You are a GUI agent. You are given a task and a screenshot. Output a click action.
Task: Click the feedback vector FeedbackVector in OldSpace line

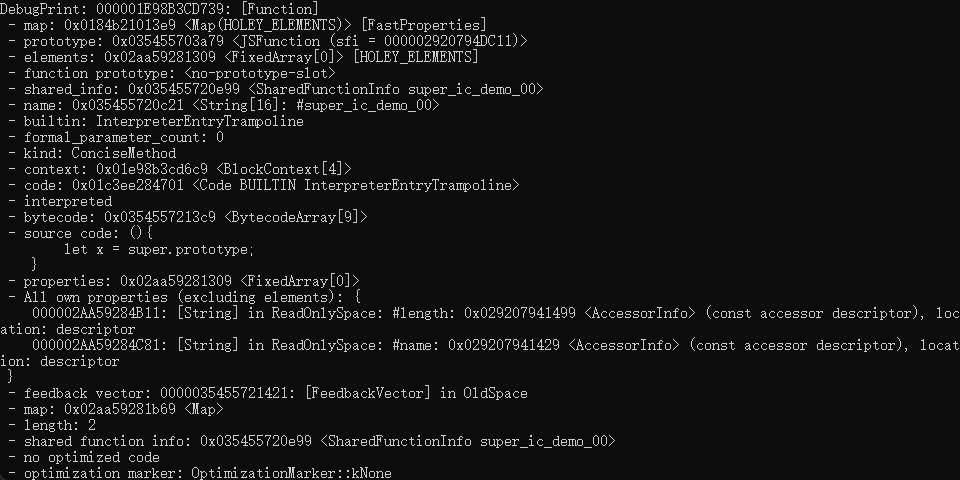coord(268,393)
